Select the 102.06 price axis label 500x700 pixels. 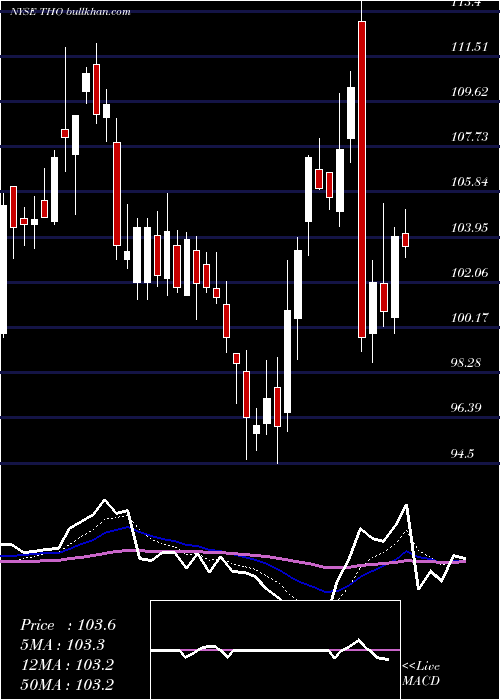point(470,272)
